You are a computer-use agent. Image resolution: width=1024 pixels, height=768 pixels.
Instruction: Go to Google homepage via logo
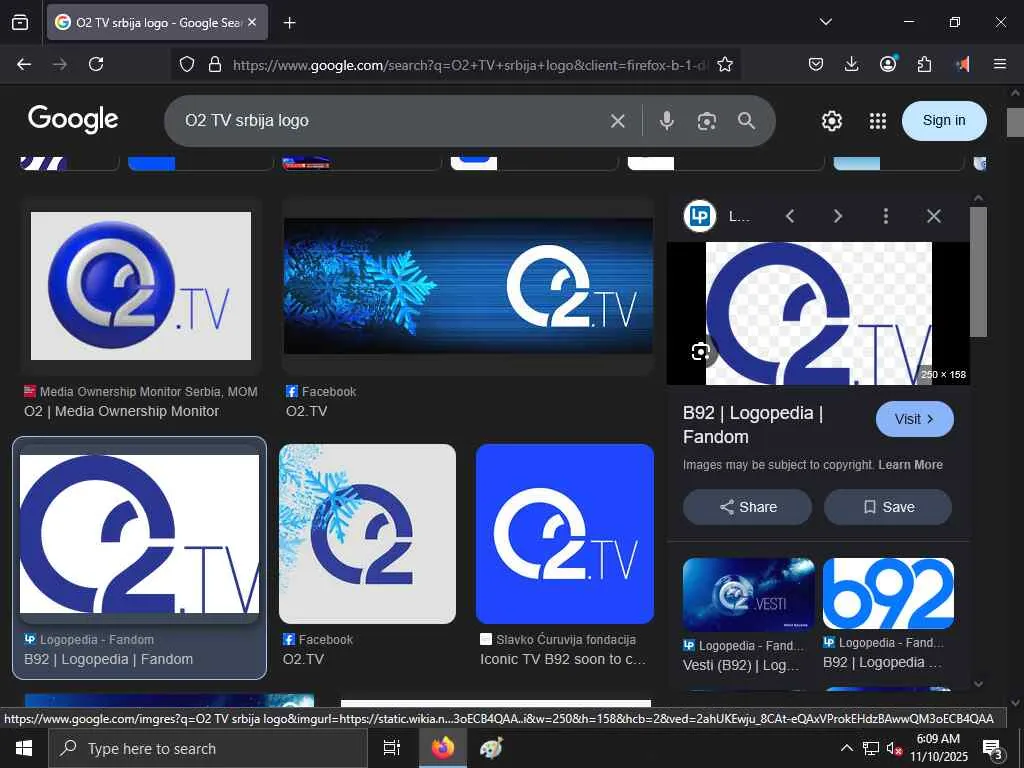point(73,120)
